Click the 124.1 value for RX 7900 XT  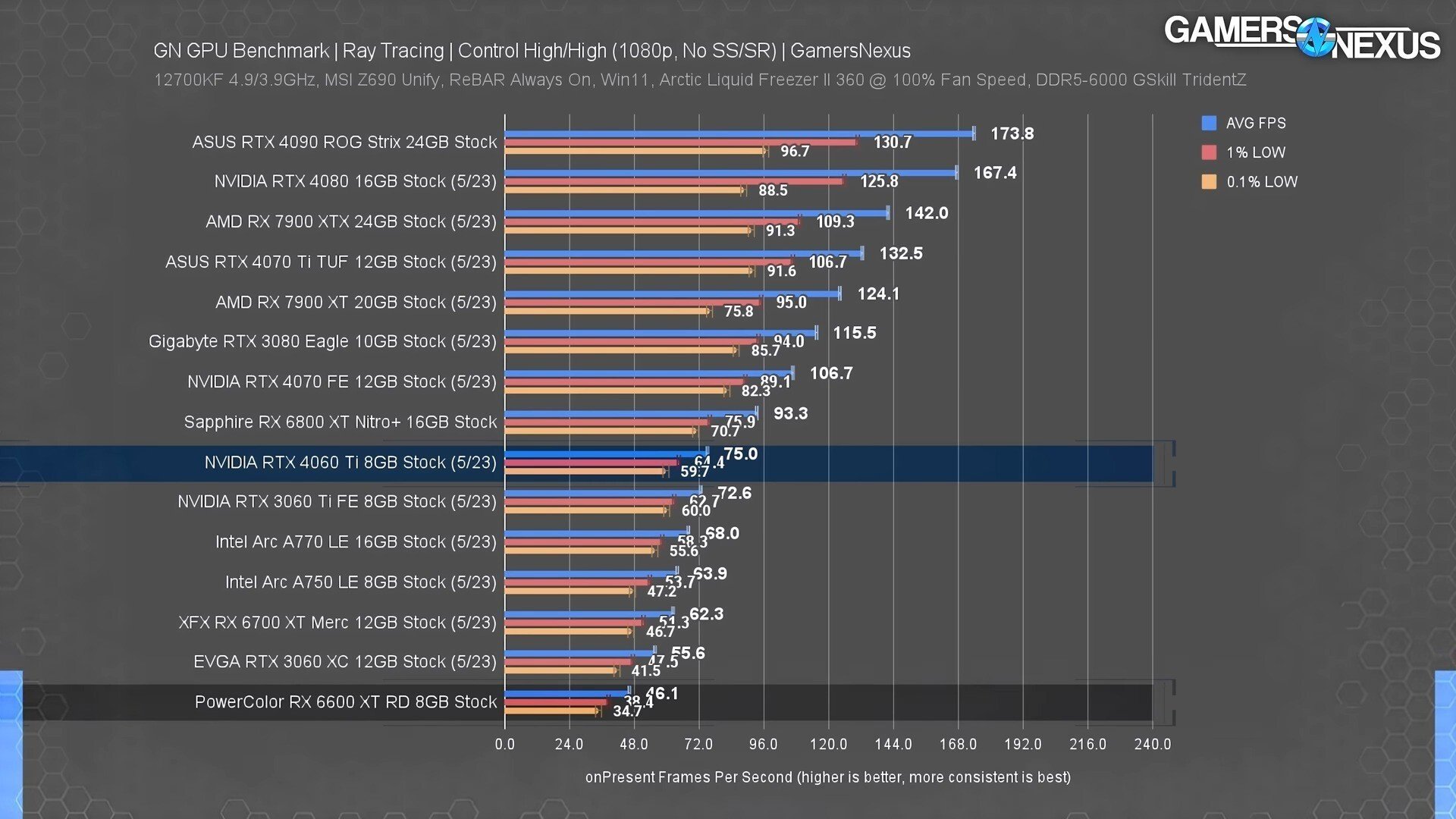tap(878, 293)
